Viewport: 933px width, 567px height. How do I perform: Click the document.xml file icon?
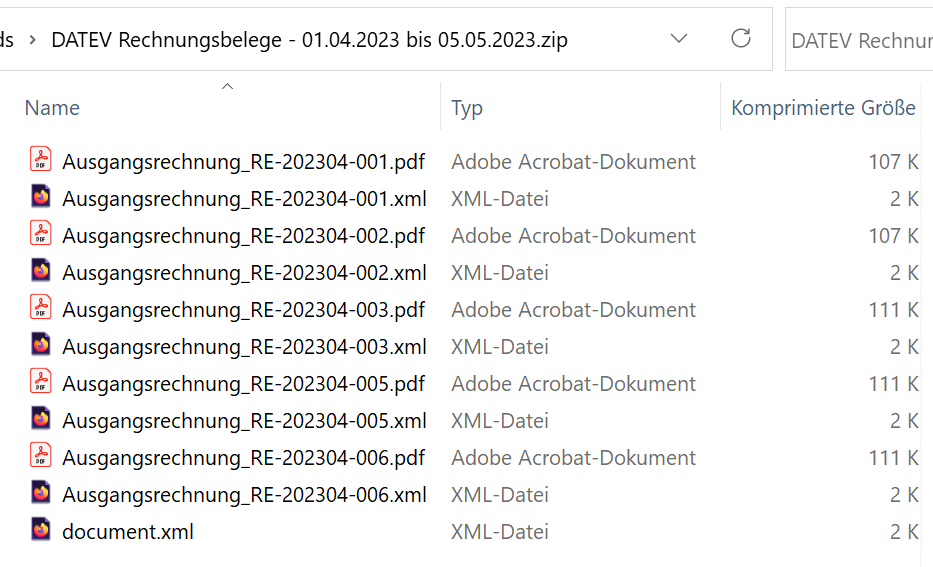click(41, 530)
